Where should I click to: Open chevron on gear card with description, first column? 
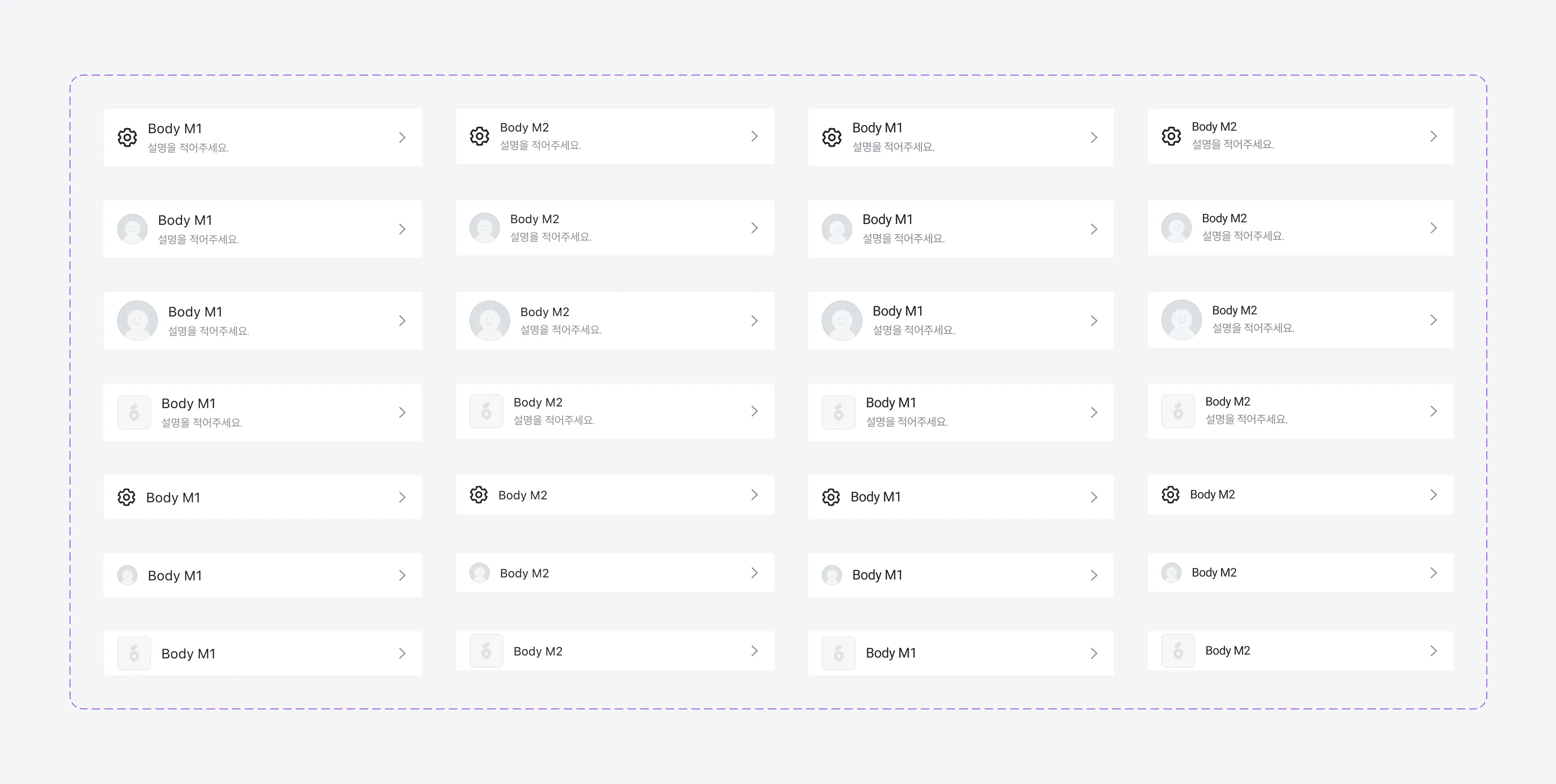pos(402,137)
